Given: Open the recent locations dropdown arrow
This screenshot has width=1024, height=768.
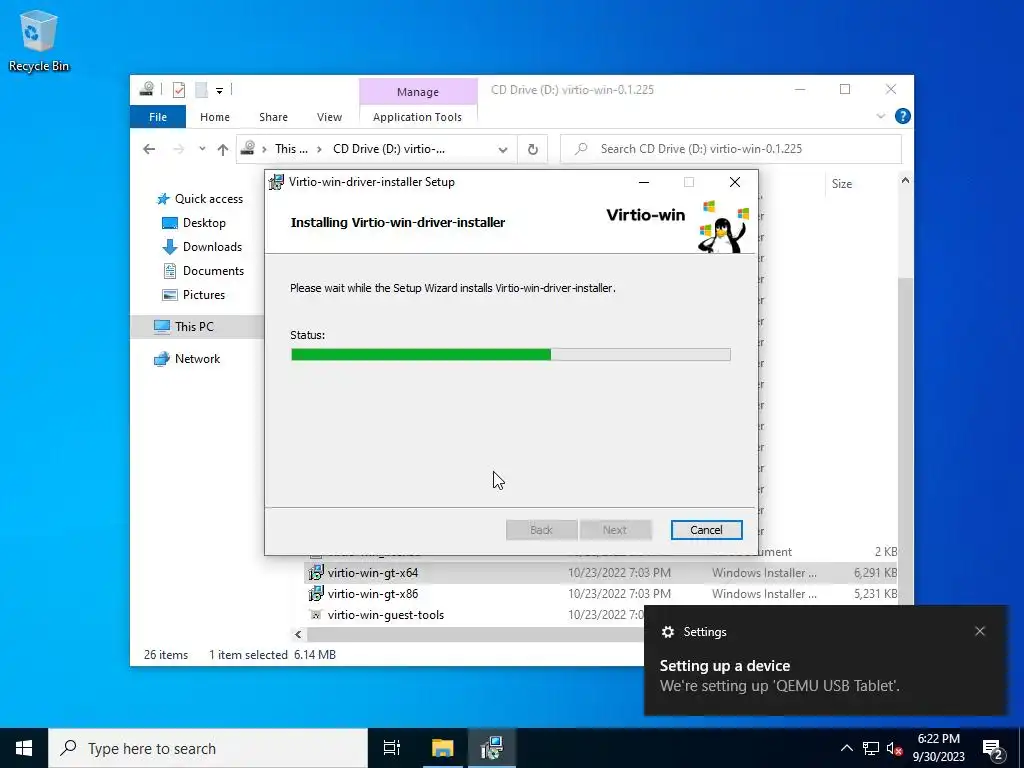Looking at the screenshot, I should [202, 149].
